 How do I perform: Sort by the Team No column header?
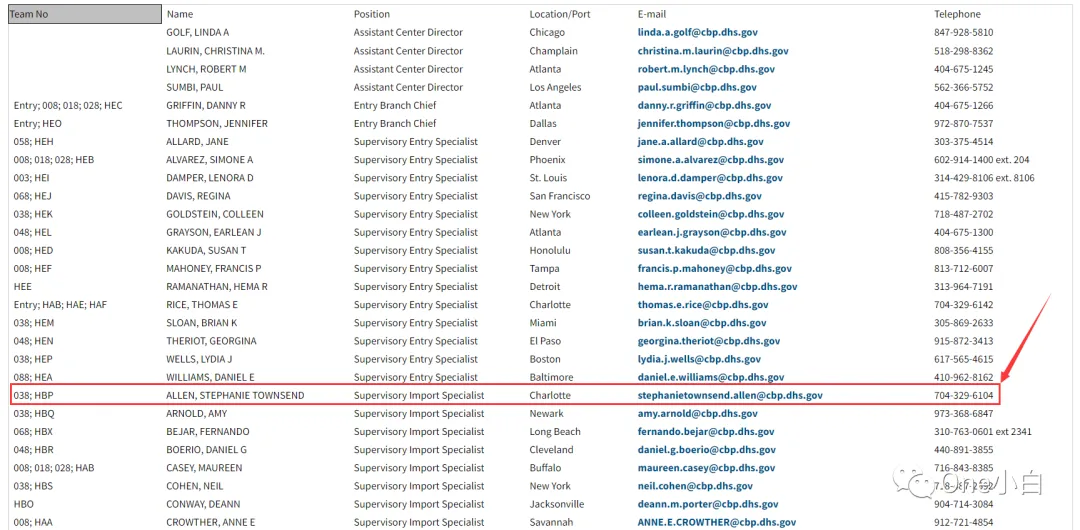point(85,14)
